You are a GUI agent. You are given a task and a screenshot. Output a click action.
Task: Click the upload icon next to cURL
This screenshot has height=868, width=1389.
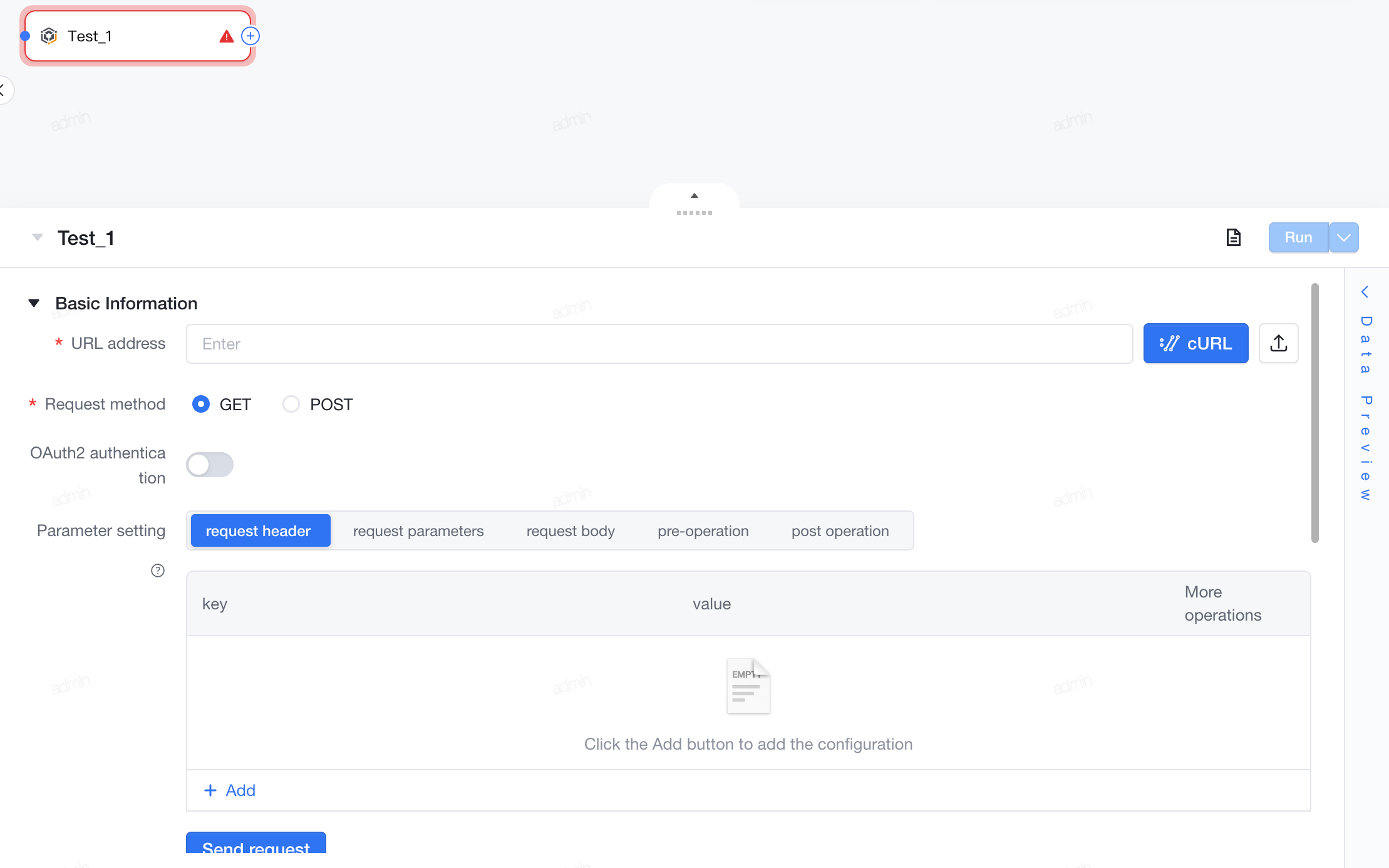(1278, 343)
